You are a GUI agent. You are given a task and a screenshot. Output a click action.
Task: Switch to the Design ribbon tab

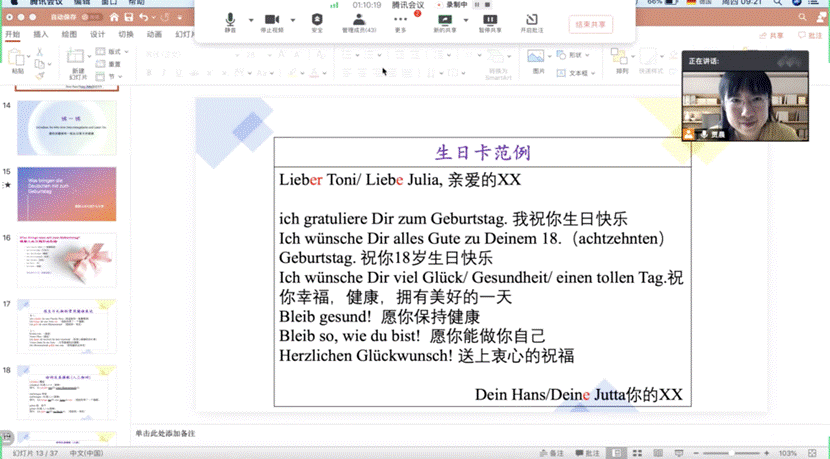[x=97, y=35]
